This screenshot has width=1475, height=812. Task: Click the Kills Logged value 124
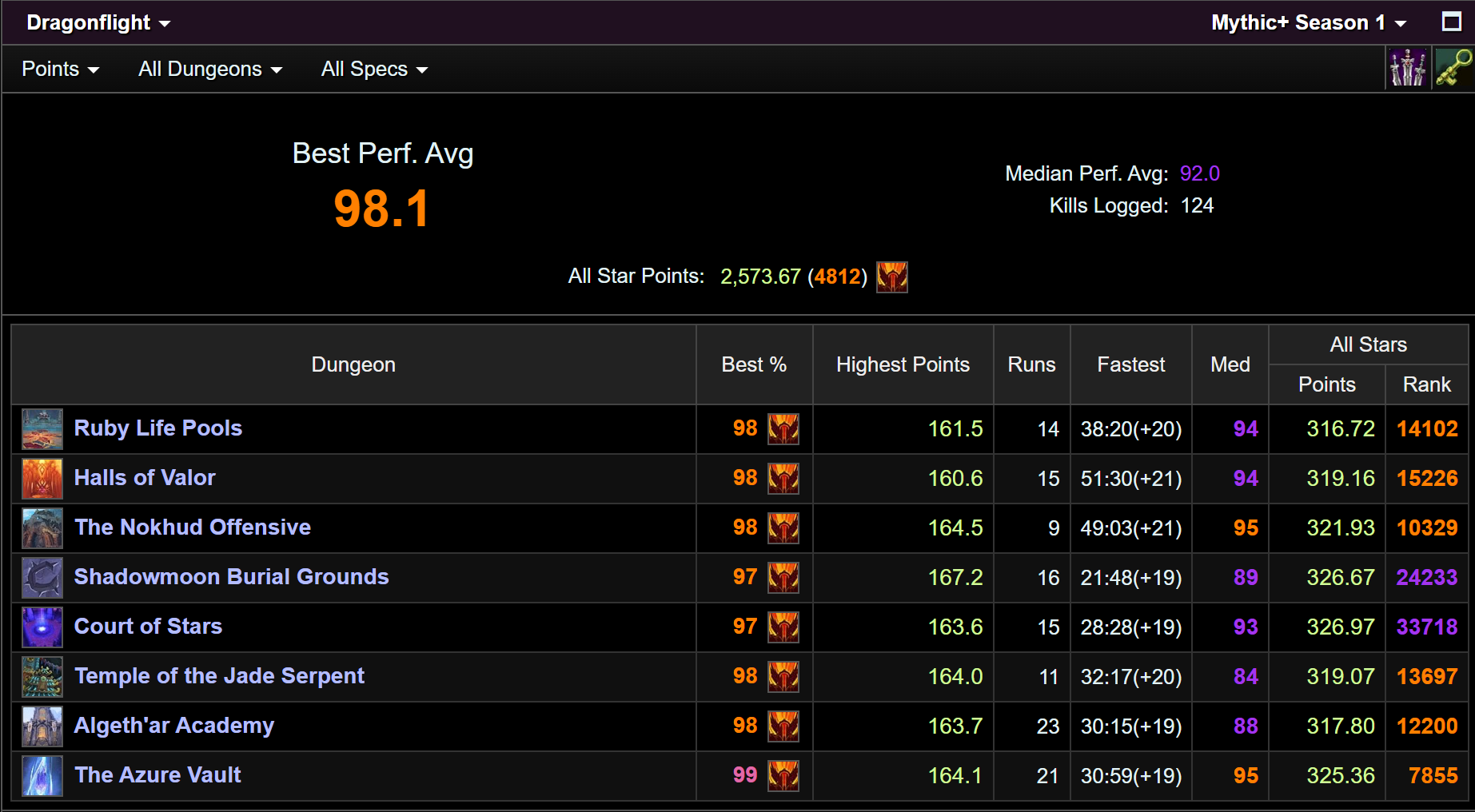1197,205
